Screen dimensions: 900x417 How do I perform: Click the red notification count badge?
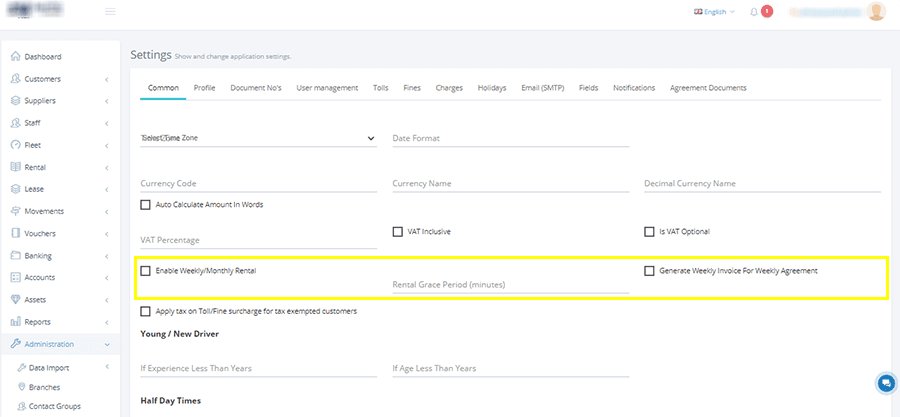point(767,11)
